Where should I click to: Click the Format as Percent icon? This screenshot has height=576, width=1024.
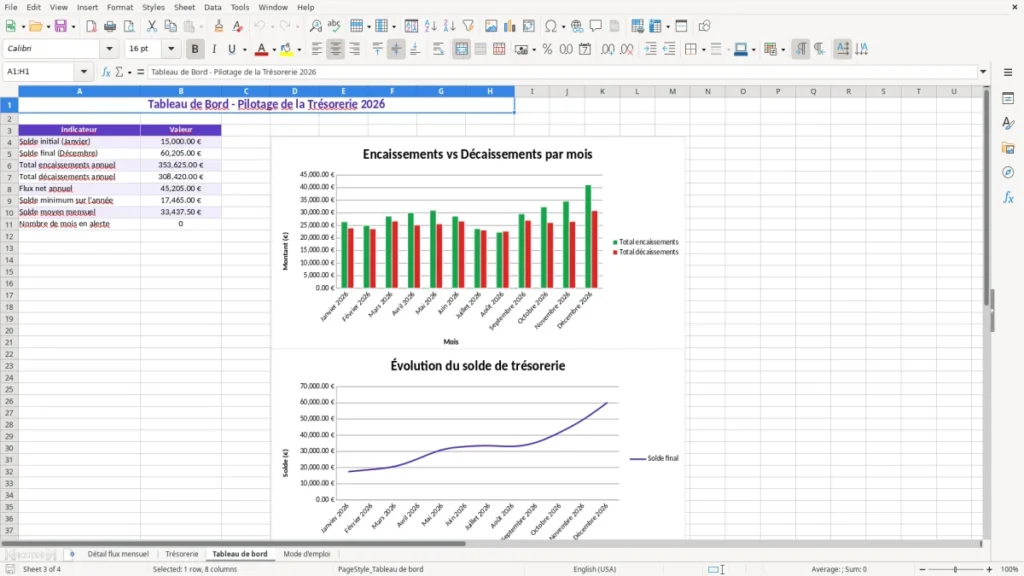(547, 49)
